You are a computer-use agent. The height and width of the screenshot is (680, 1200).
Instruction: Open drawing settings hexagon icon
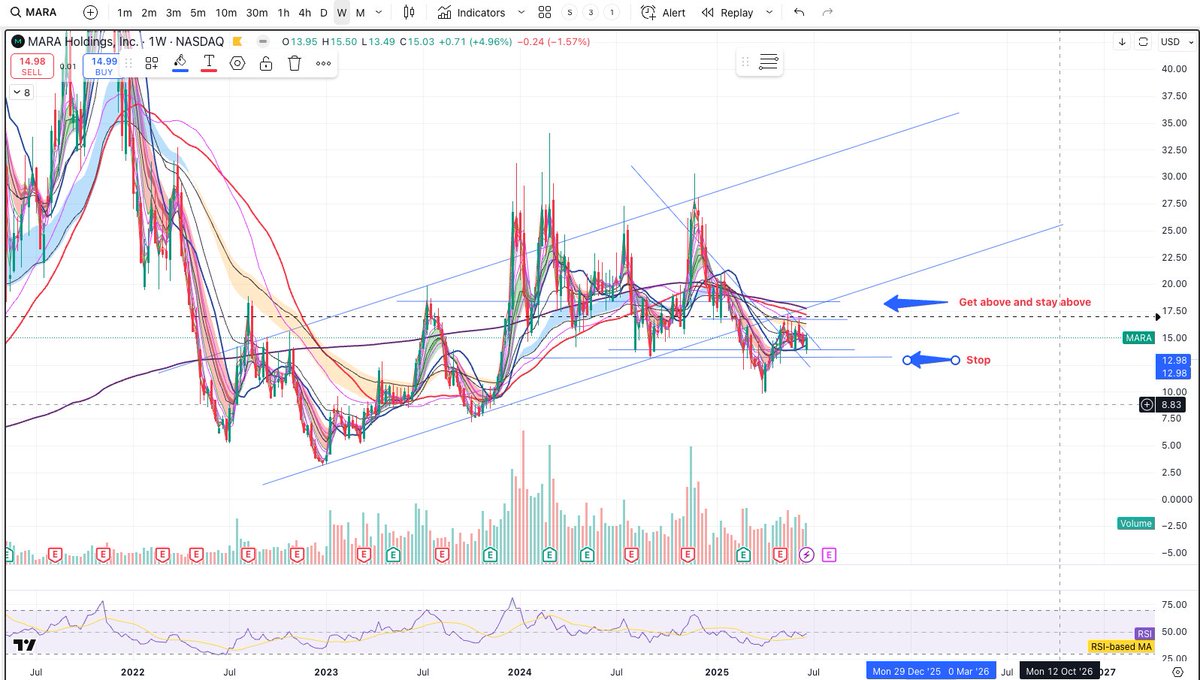(237, 63)
